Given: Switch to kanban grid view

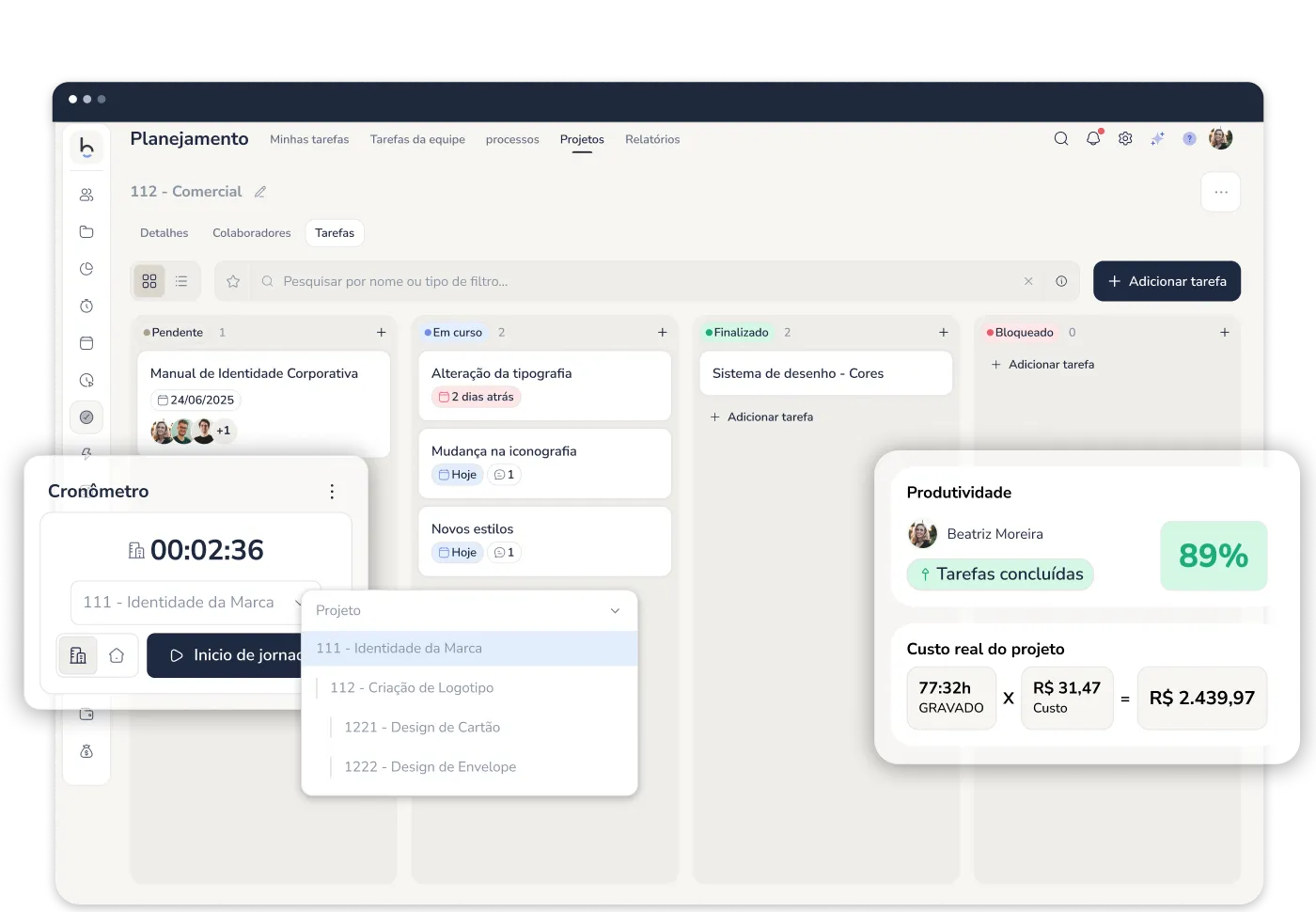Looking at the screenshot, I should (149, 281).
